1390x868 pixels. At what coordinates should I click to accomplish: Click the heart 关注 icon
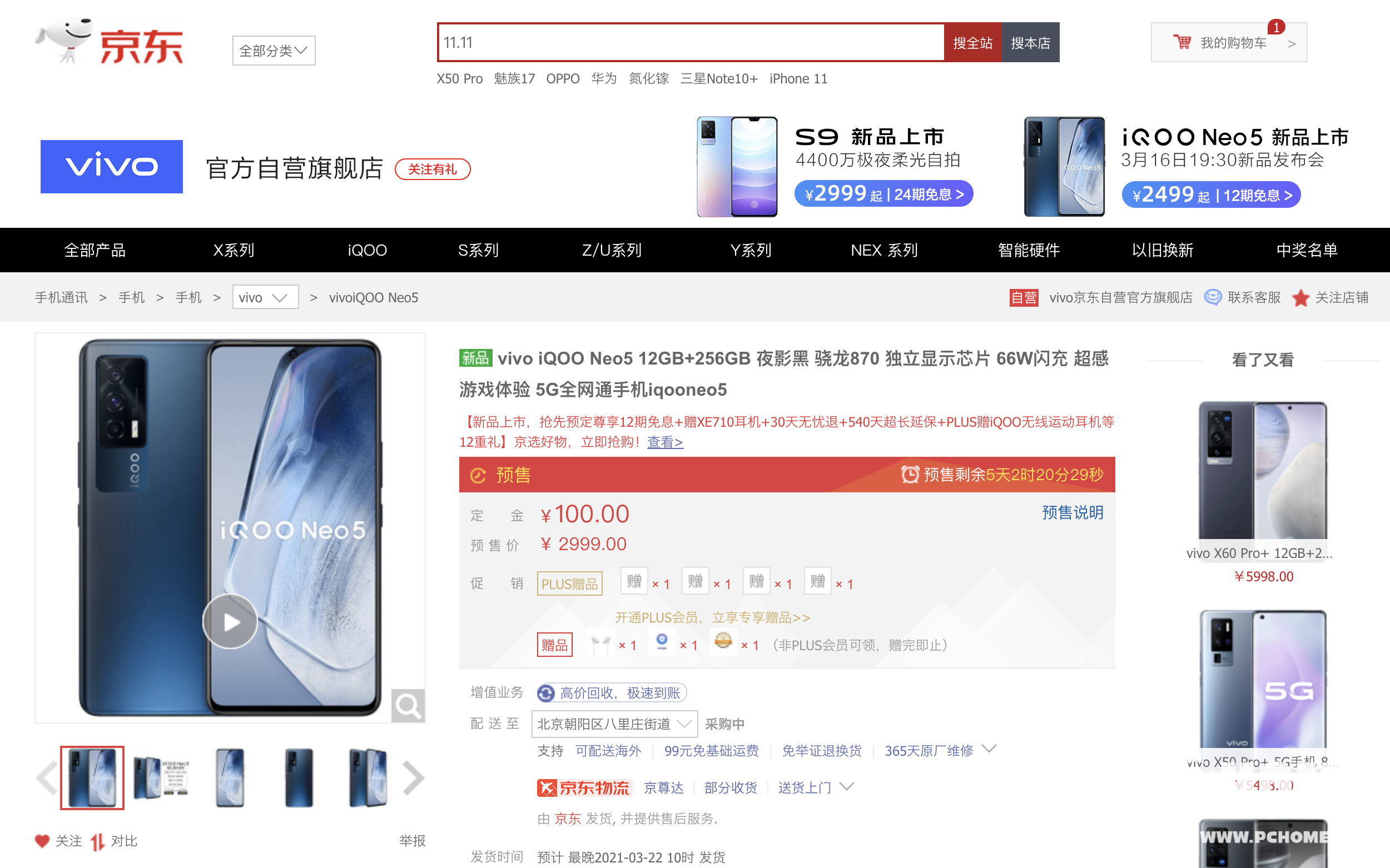point(42,841)
